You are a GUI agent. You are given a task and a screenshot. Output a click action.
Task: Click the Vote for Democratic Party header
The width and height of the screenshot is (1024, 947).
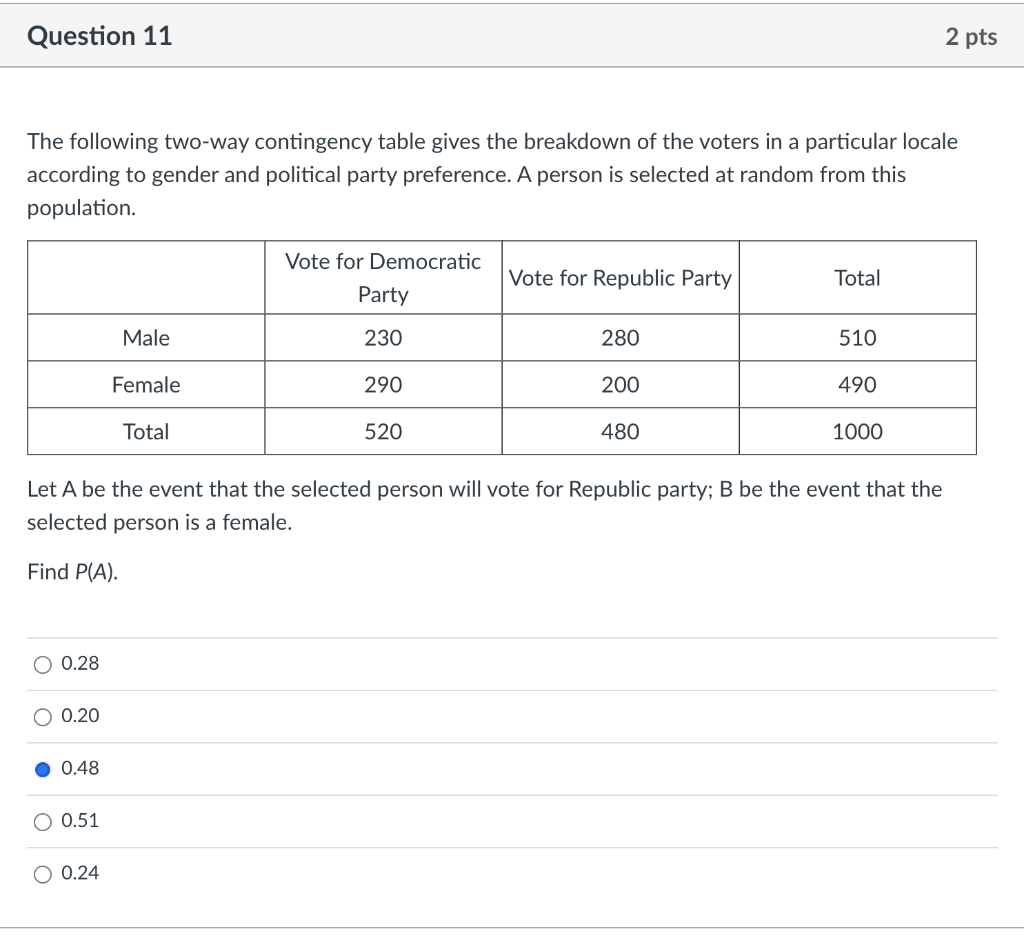click(x=382, y=277)
